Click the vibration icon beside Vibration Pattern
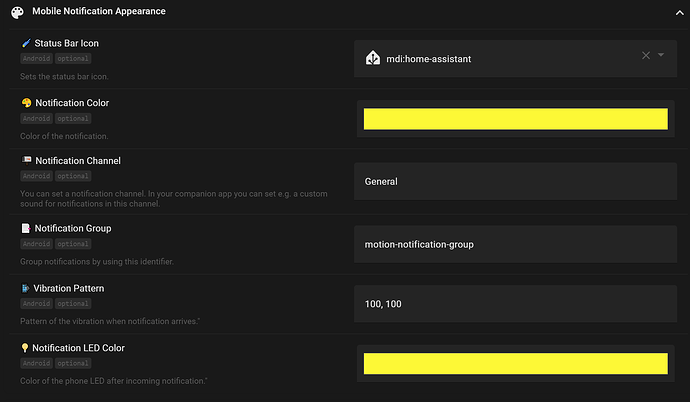 26,288
